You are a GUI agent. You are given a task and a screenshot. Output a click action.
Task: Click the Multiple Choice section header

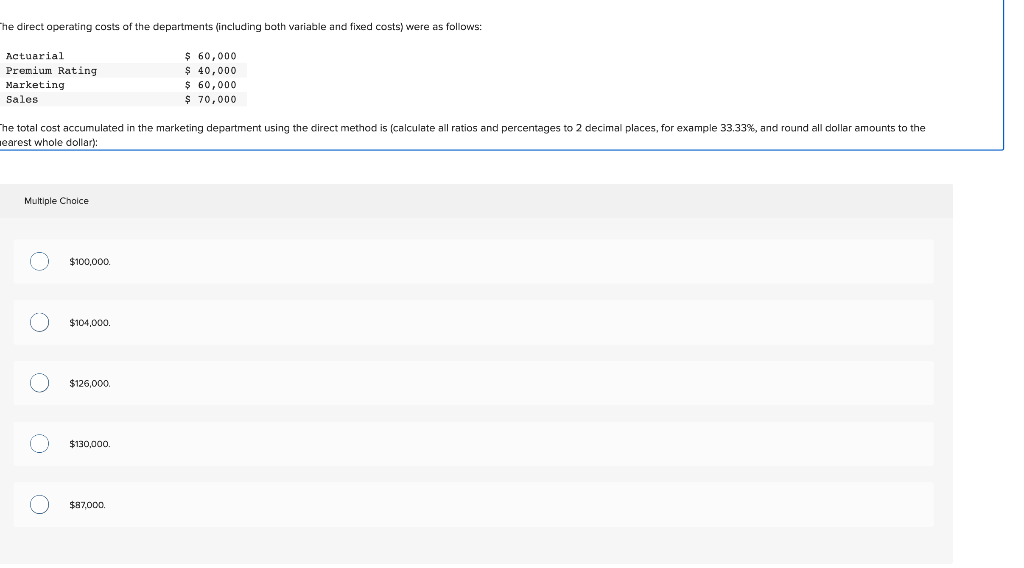[x=56, y=201]
